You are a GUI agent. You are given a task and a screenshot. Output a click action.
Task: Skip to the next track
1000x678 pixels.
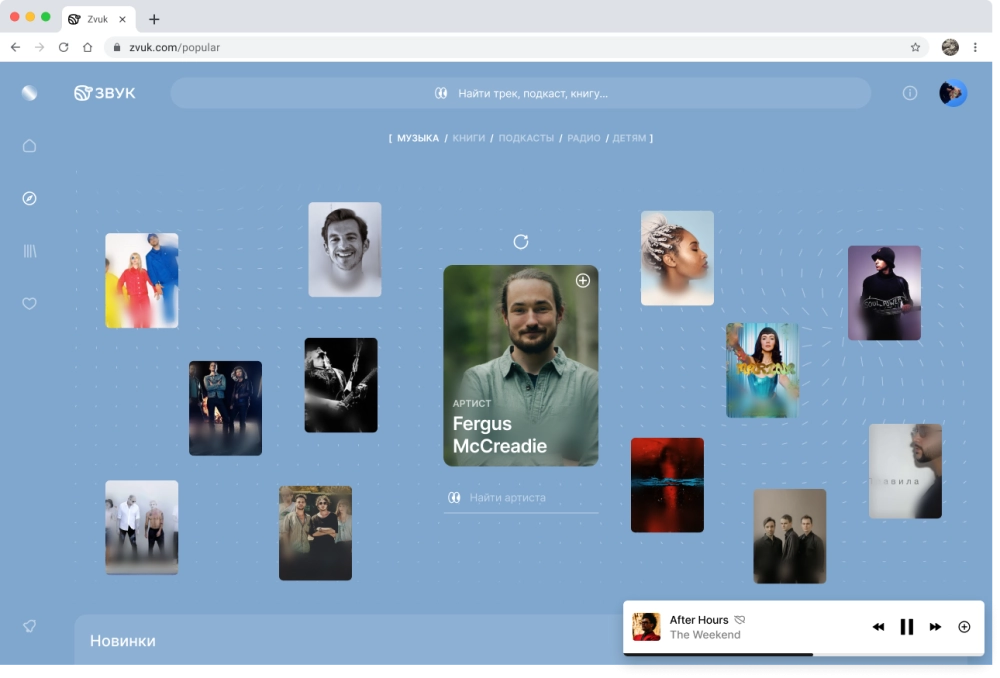(x=935, y=627)
